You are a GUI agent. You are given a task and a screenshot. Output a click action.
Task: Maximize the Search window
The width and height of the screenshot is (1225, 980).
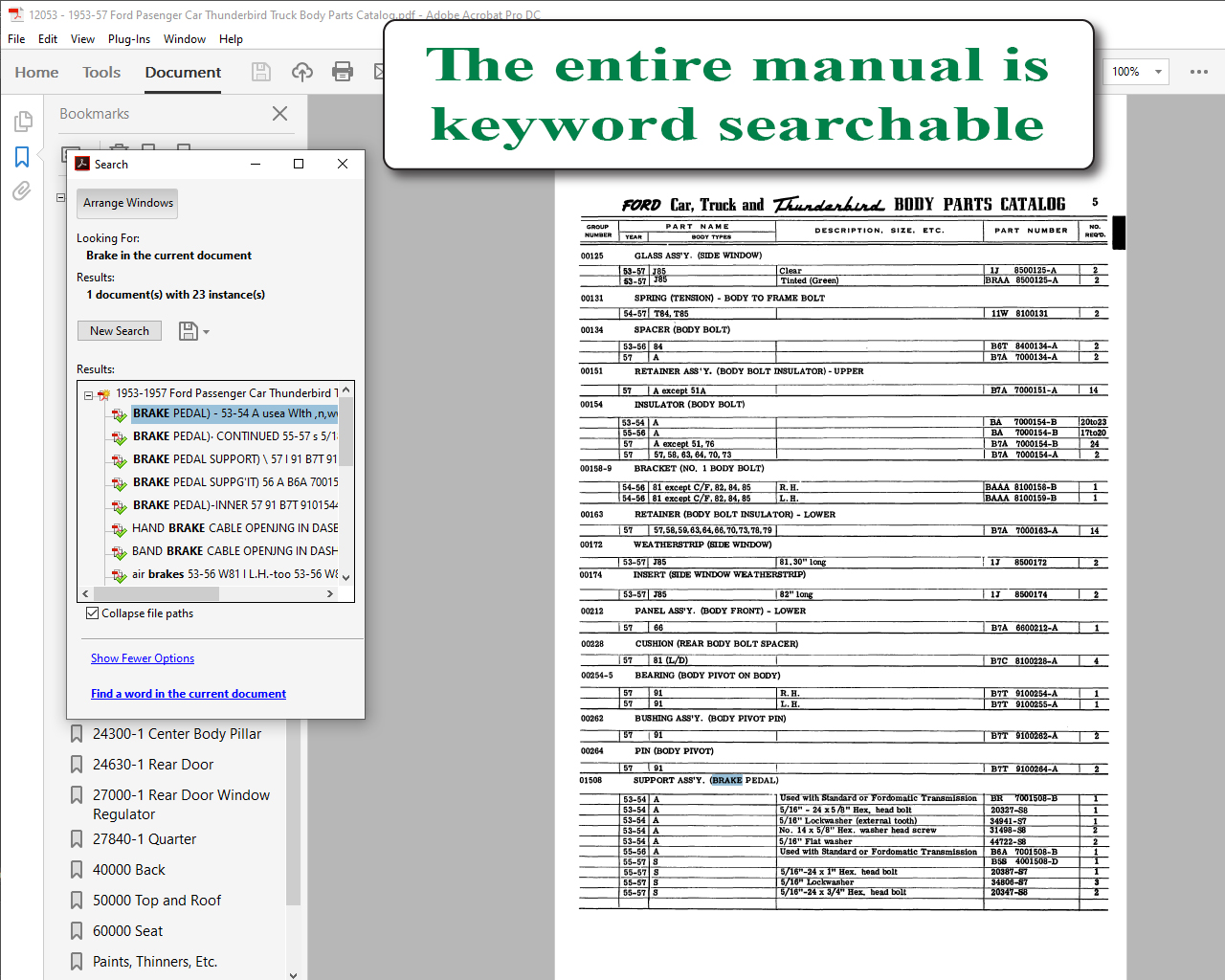[x=299, y=164]
